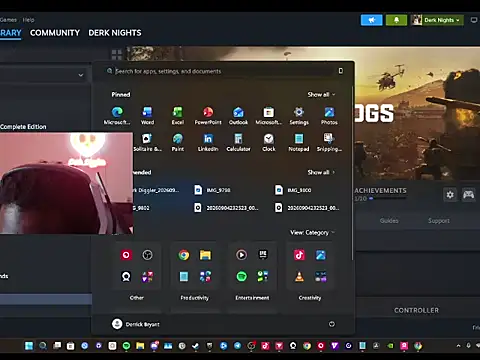
Task: Expand the Steam library filter dropdown
Action: (81, 75)
